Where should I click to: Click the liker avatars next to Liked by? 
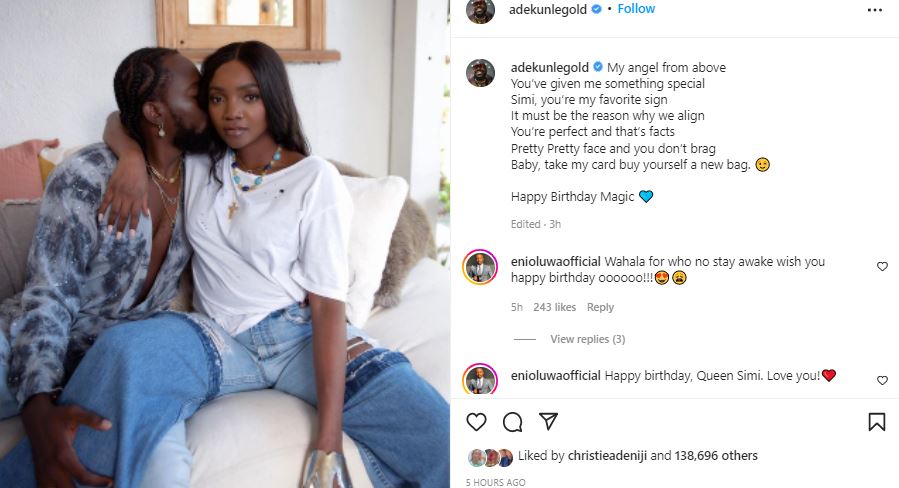490,457
